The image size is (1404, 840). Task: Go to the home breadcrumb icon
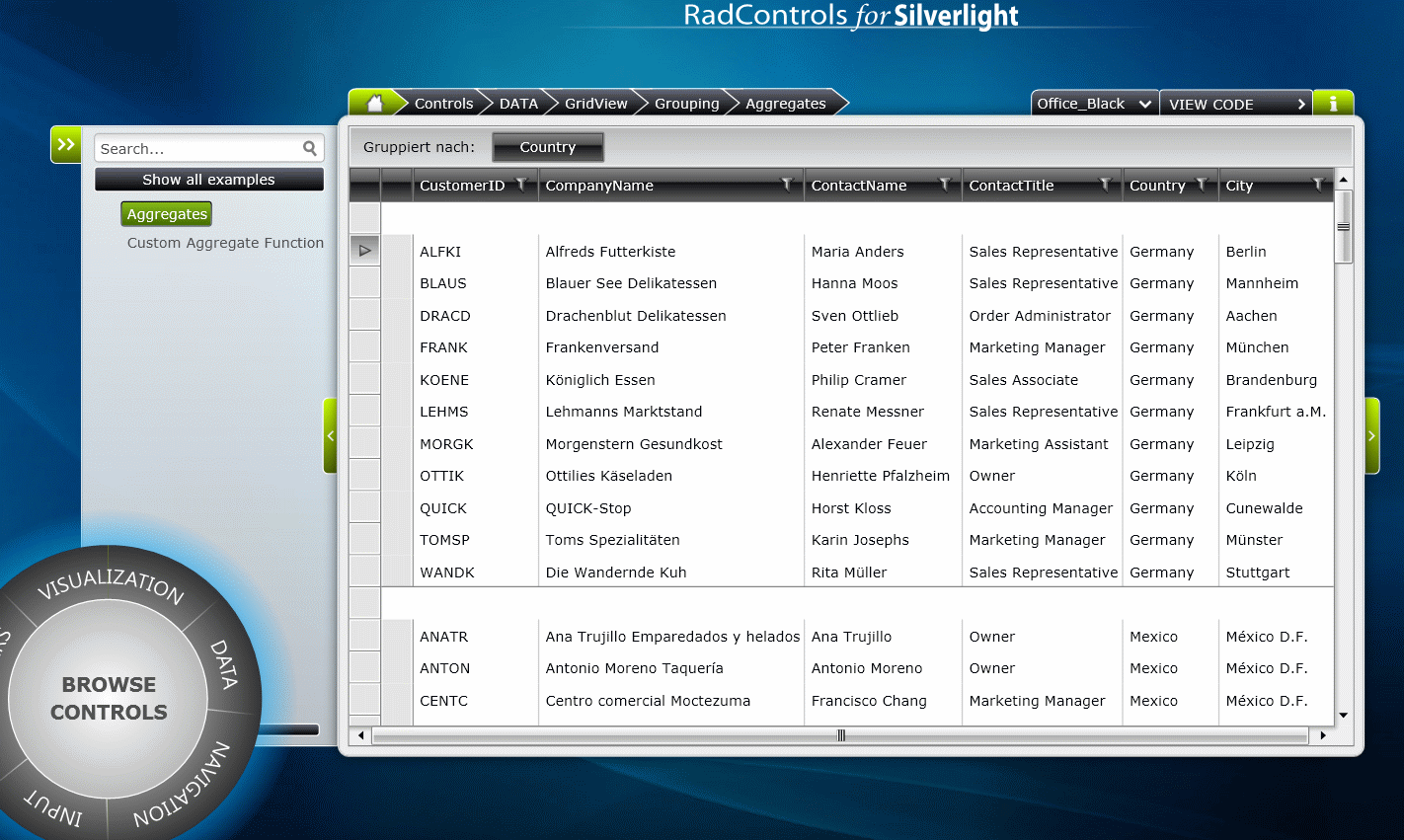pos(374,103)
